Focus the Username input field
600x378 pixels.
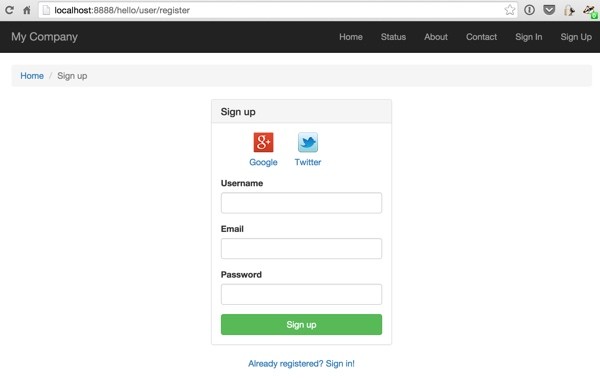(x=301, y=203)
